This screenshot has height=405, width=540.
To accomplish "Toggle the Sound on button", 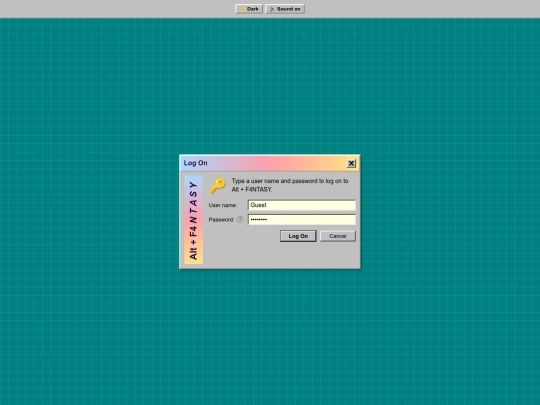I will click(x=285, y=9).
